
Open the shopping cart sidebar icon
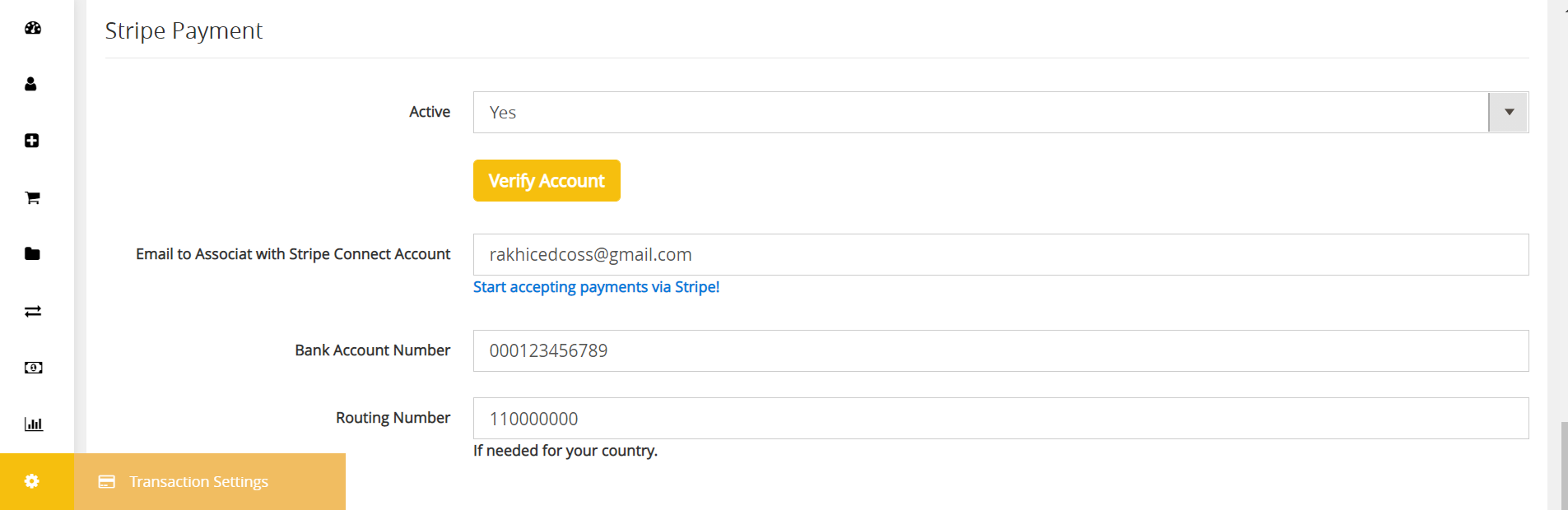(x=33, y=197)
